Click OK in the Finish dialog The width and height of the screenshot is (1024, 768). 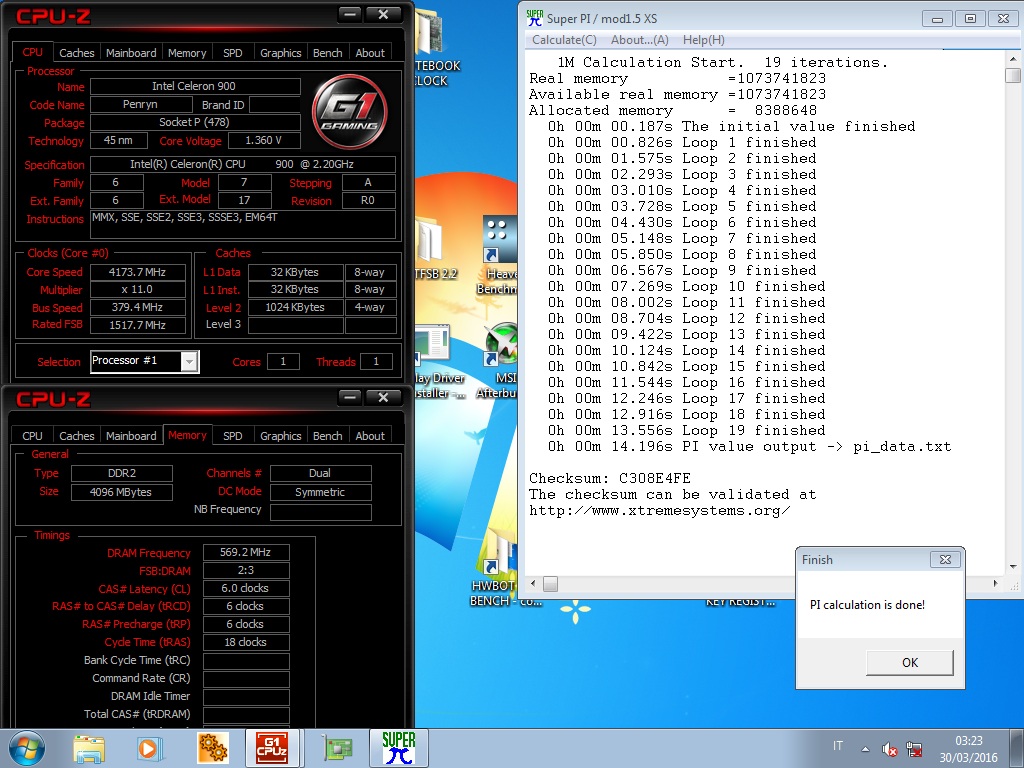[910, 662]
